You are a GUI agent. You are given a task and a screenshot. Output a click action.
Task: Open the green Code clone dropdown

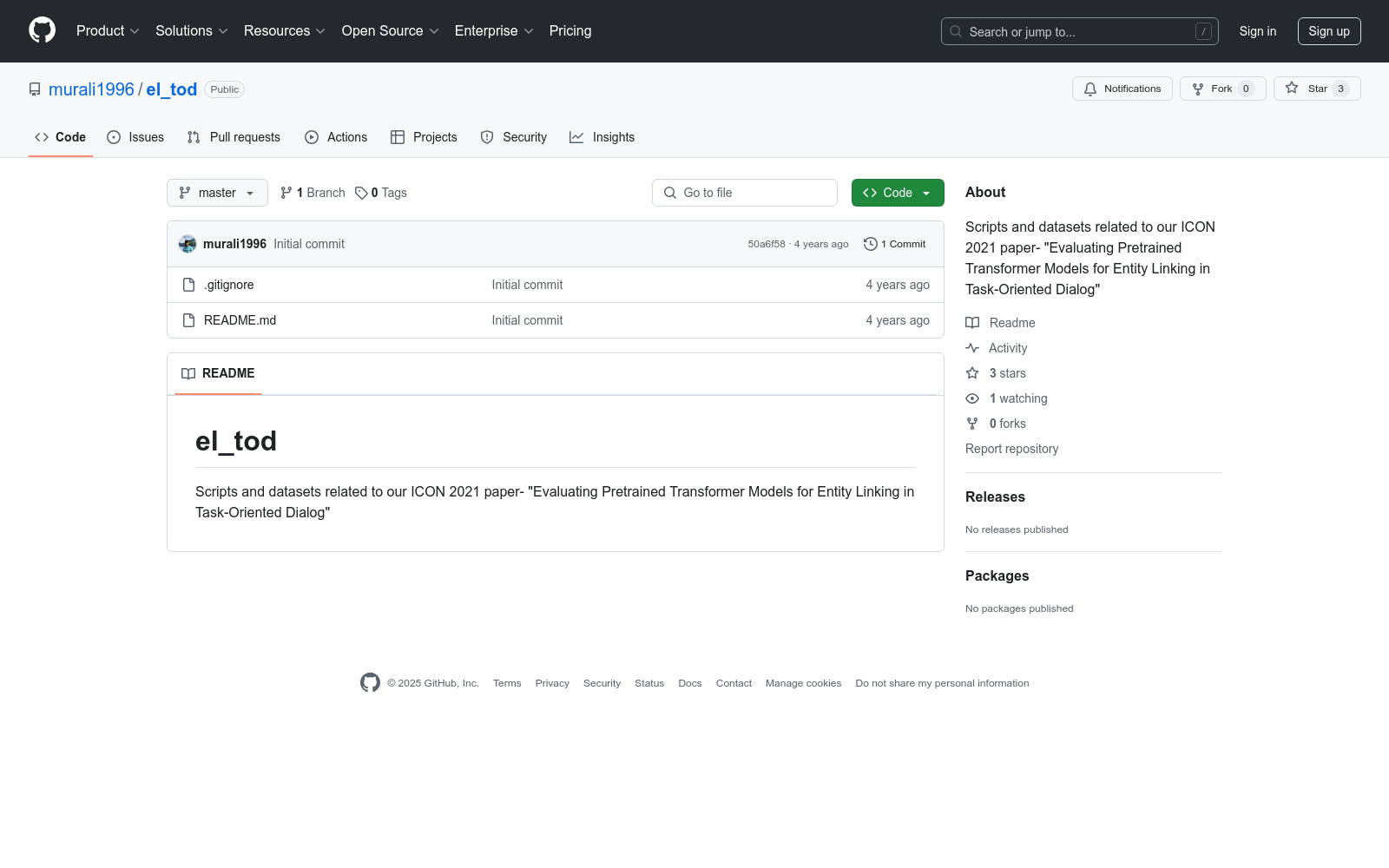pyautogui.click(x=898, y=193)
